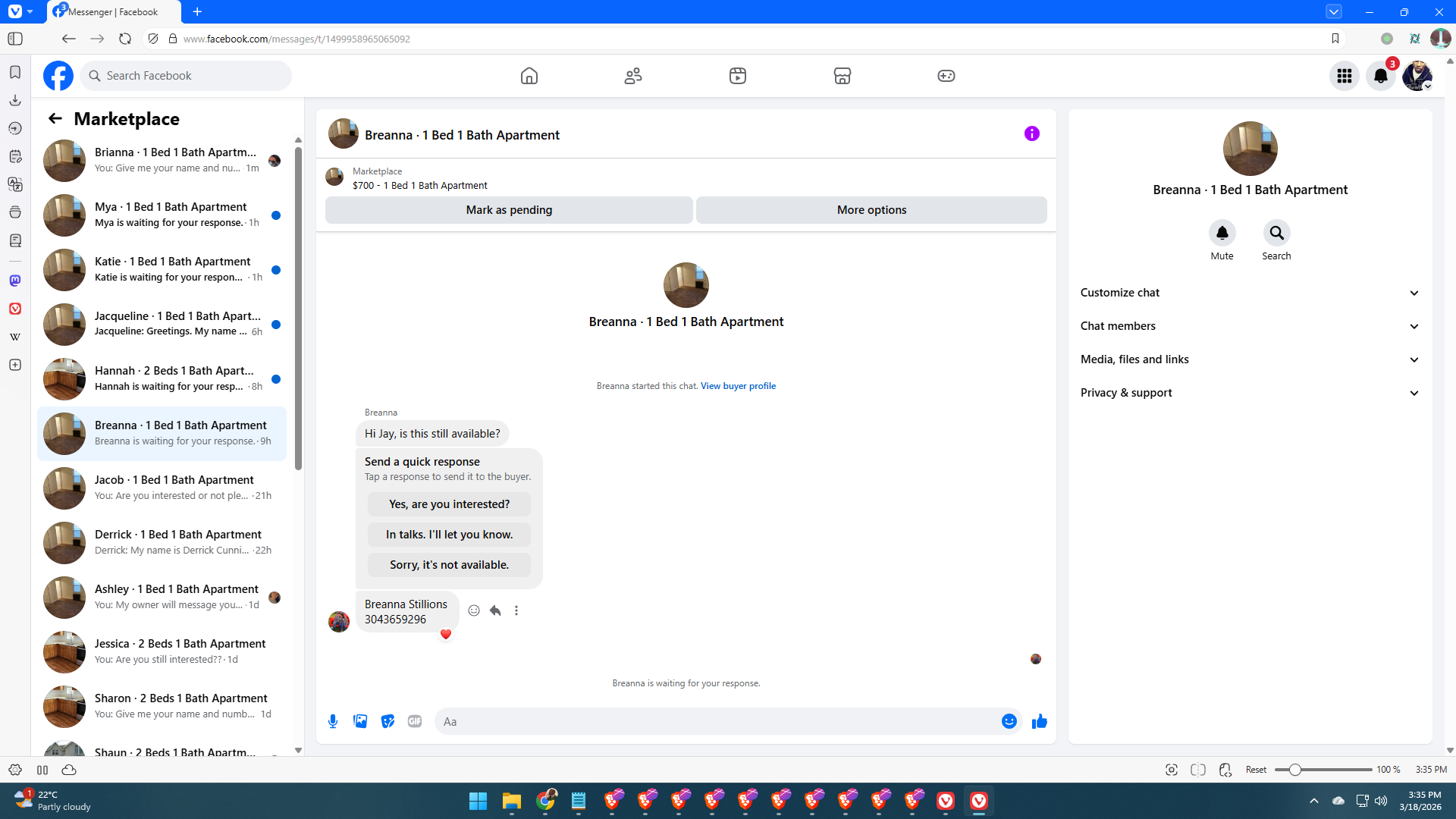Expand Media, files and links
This screenshot has height=819, width=1456.
1250,359
